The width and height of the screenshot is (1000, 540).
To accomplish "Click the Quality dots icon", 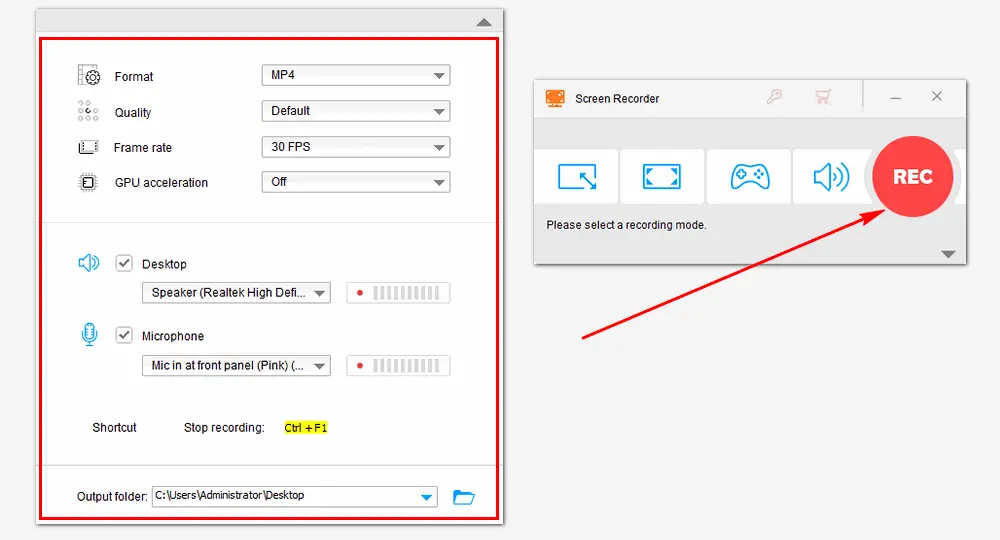I will pyautogui.click(x=88, y=111).
